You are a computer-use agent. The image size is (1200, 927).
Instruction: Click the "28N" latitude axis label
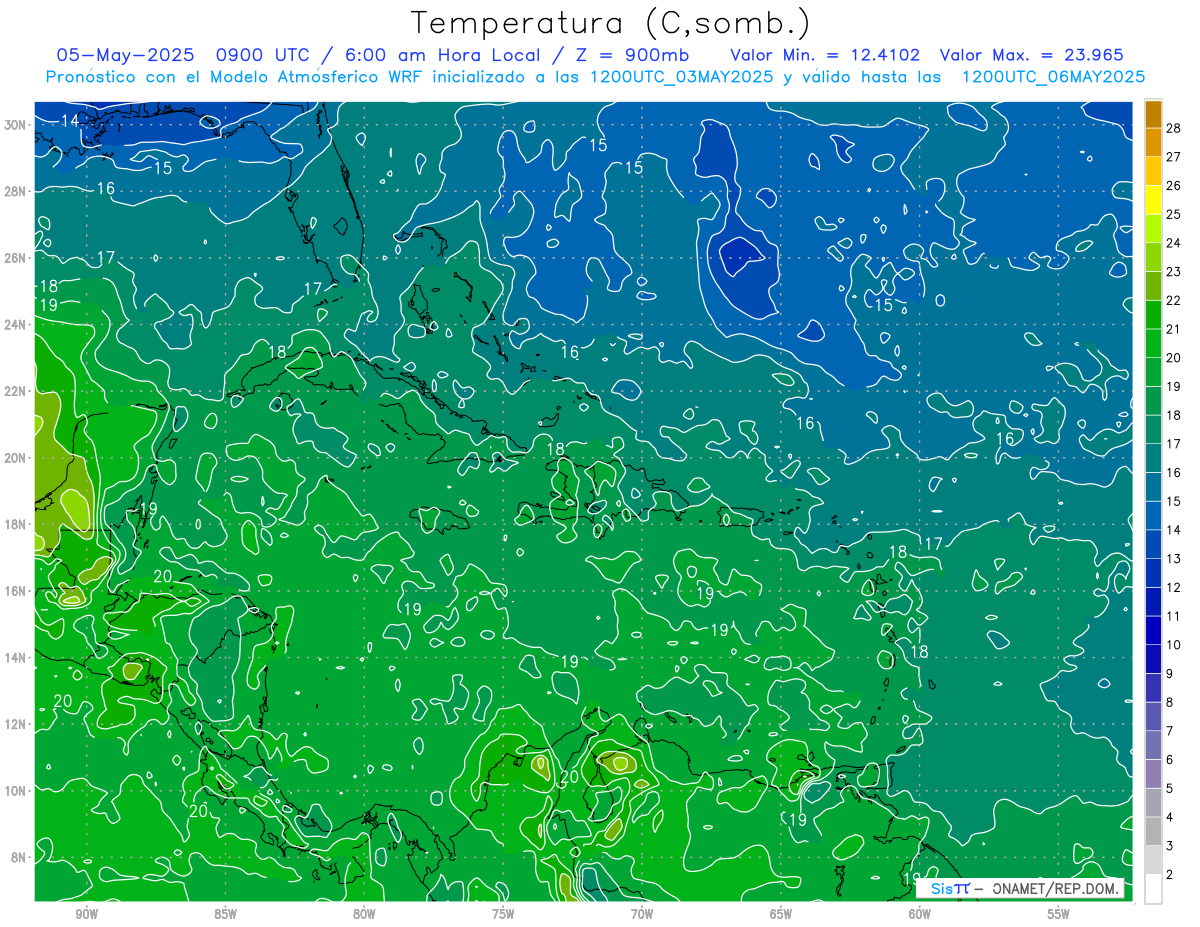tap(16, 191)
